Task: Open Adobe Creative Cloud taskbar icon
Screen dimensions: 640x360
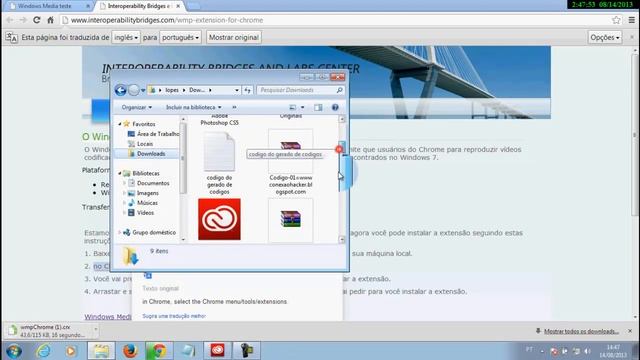Action: pos(217,351)
